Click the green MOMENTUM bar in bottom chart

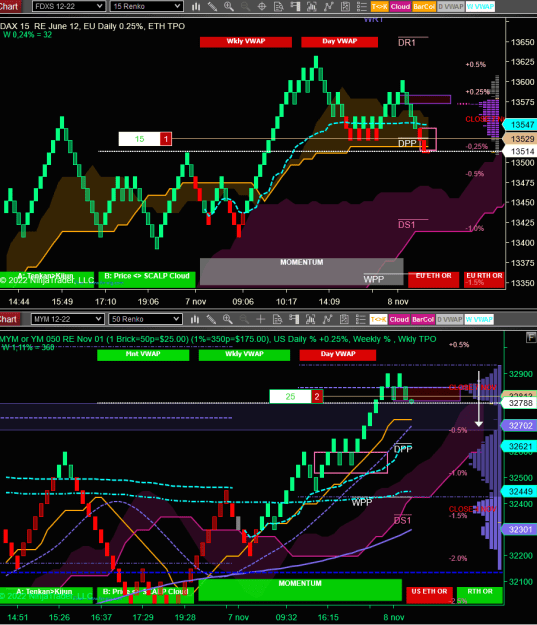click(300, 589)
